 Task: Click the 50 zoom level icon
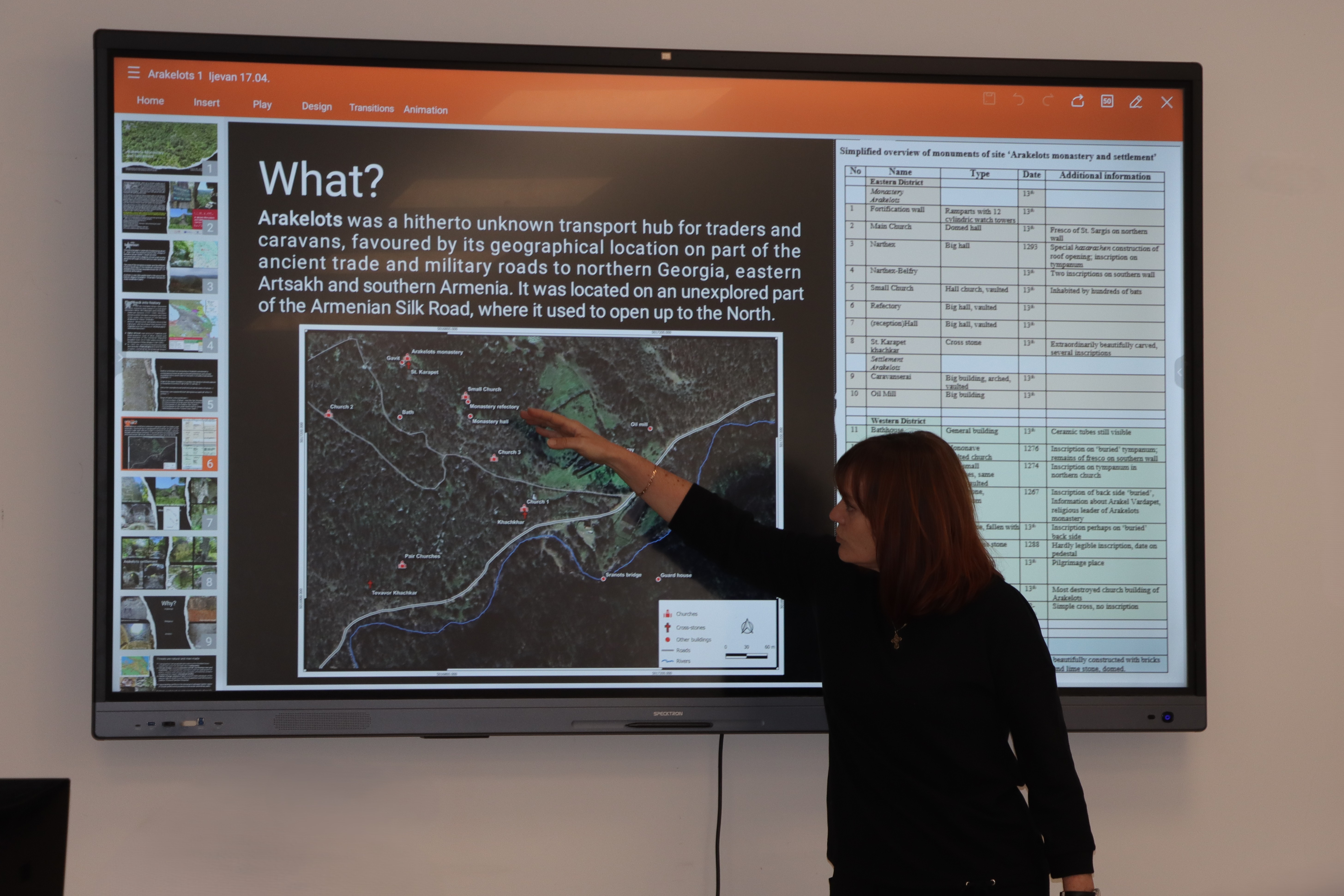tap(1107, 101)
